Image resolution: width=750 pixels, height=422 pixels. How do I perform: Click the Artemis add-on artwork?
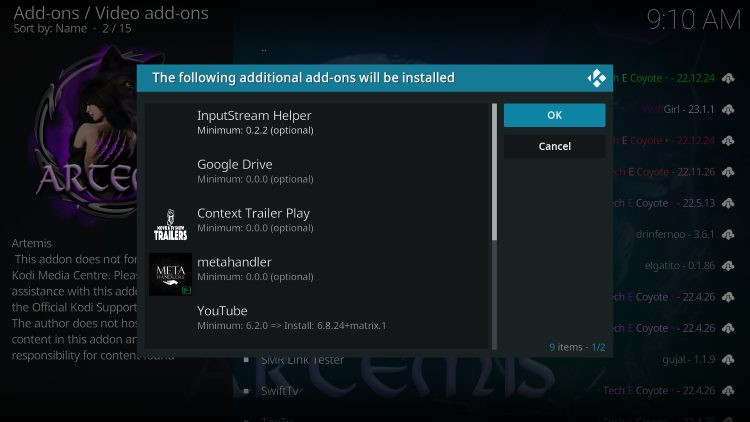click(86, 135)
